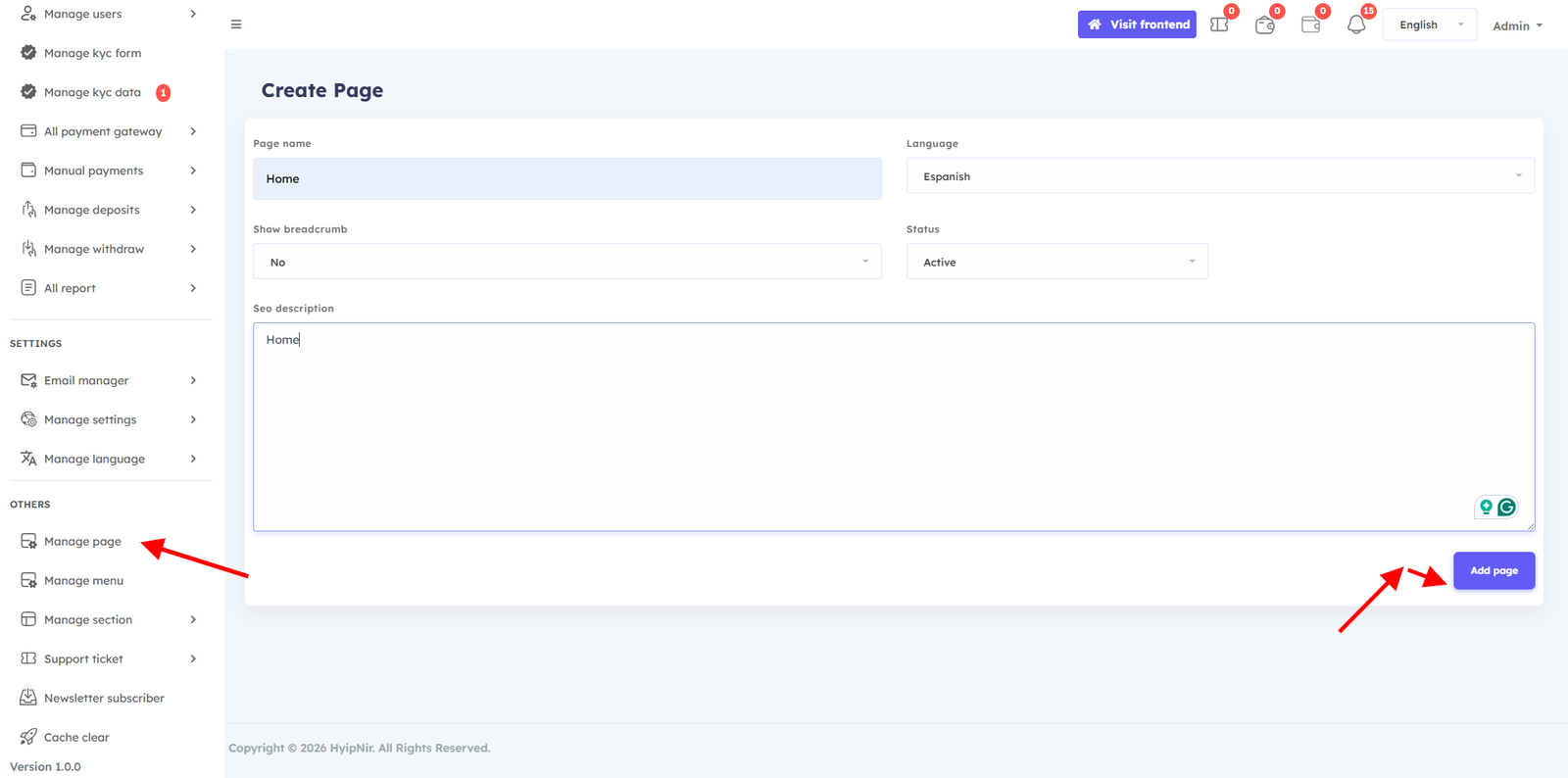The width and height of the screenshot is (1568, 778).
Task: Open the bell notifications with 15 badge
Action: (x=1356, y=24)
